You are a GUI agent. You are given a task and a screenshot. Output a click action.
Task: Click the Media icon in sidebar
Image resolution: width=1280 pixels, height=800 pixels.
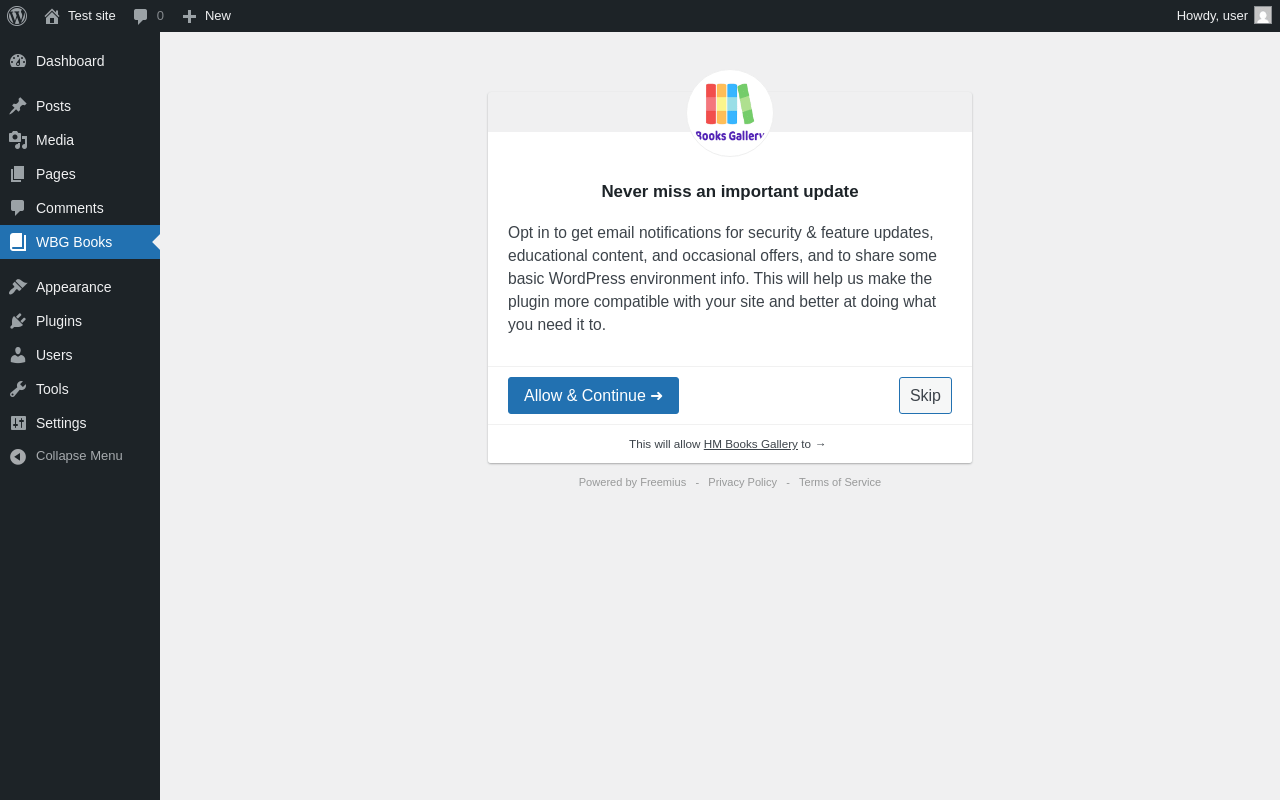[x=18, y=140]
